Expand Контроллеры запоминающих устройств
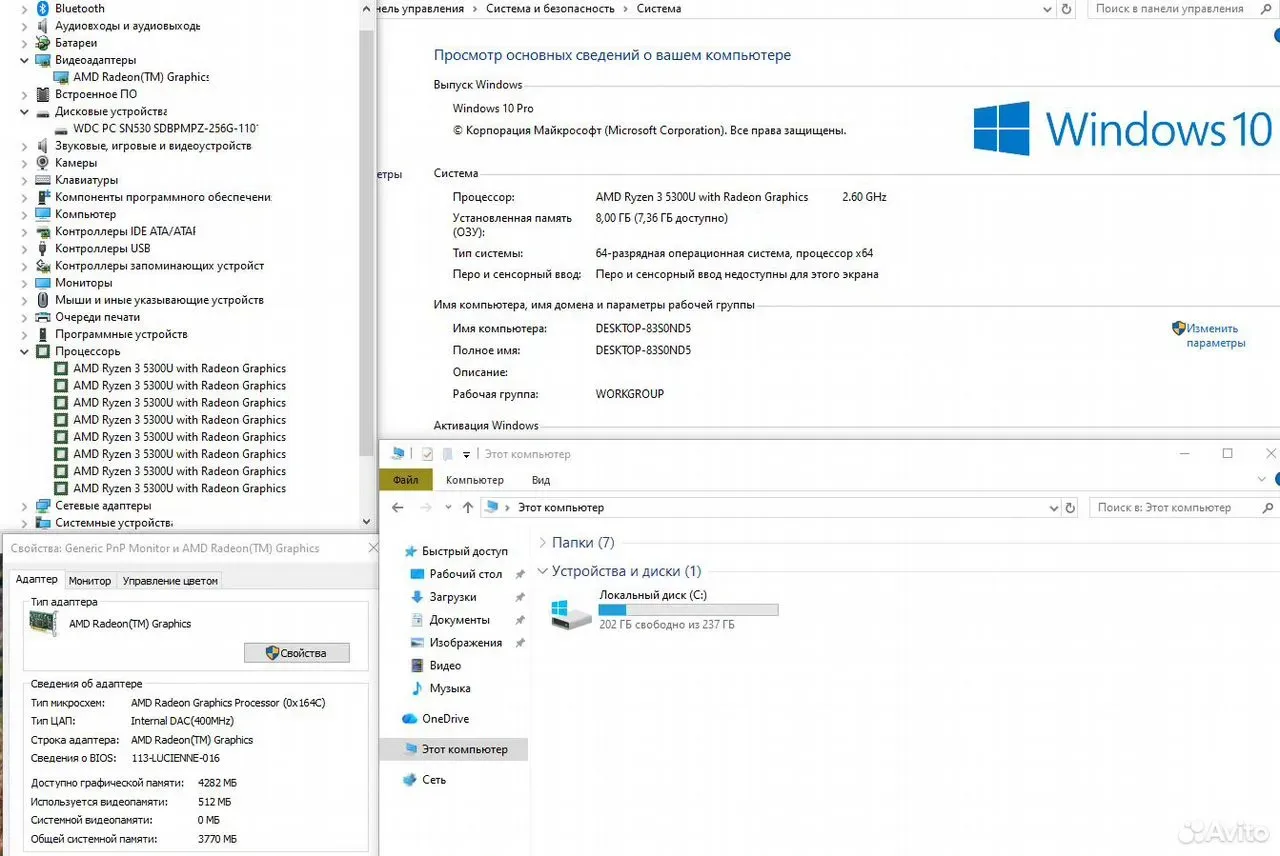Image resolution: width=1280 pixels, height=856 pixels. tap(25, 266)
